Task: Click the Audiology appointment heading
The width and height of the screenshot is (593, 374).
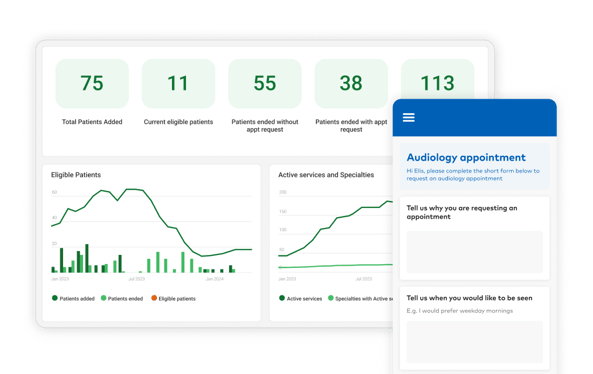Action: click(466, 157)
